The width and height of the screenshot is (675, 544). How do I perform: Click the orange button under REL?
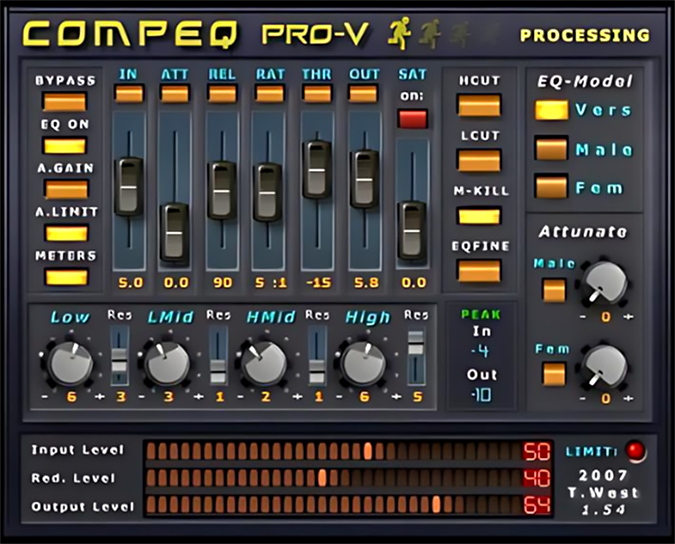click(222, 93)
